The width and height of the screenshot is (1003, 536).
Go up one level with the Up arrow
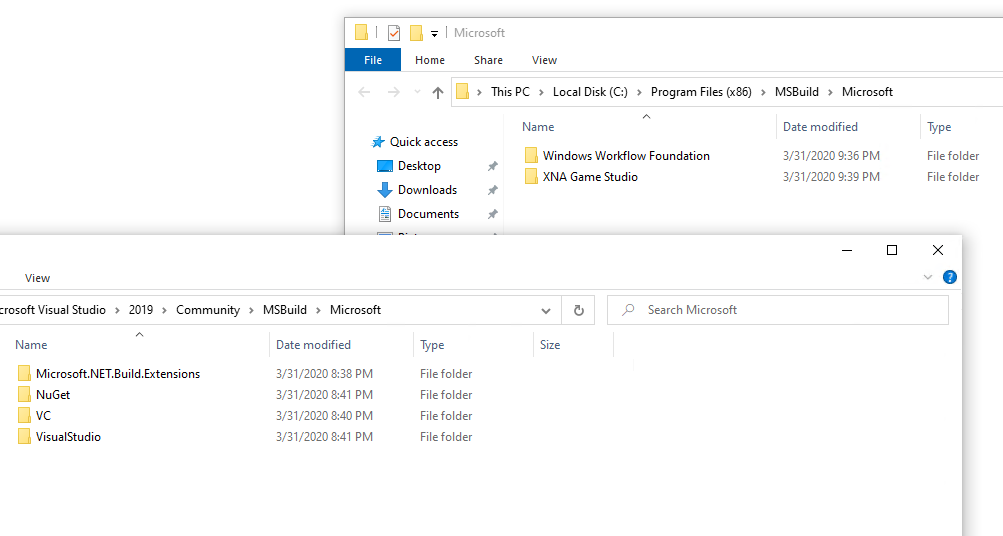pyautogui.click(x=438, y=92)
